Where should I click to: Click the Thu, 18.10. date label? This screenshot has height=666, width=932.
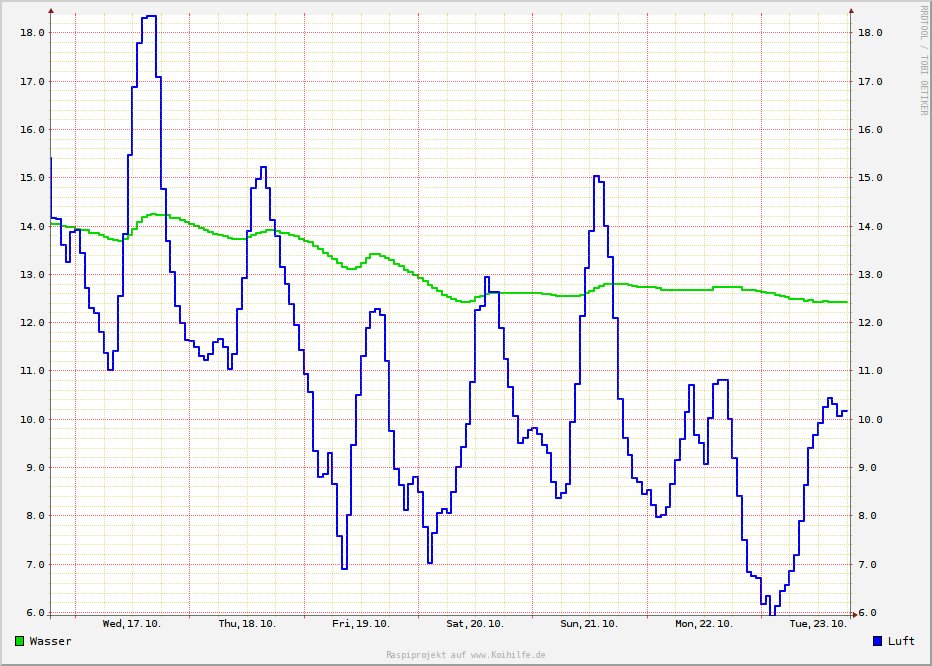click(x=246, y=624)
